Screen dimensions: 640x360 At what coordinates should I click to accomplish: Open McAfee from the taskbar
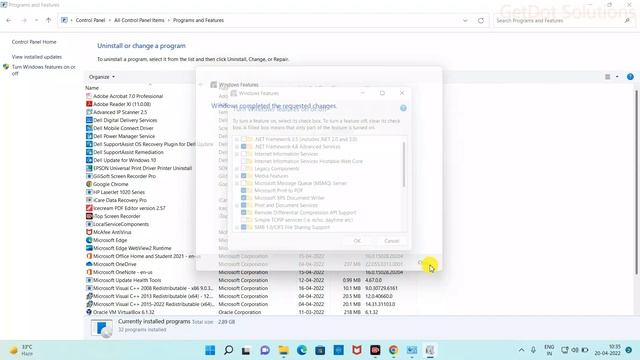coord(357,350)
